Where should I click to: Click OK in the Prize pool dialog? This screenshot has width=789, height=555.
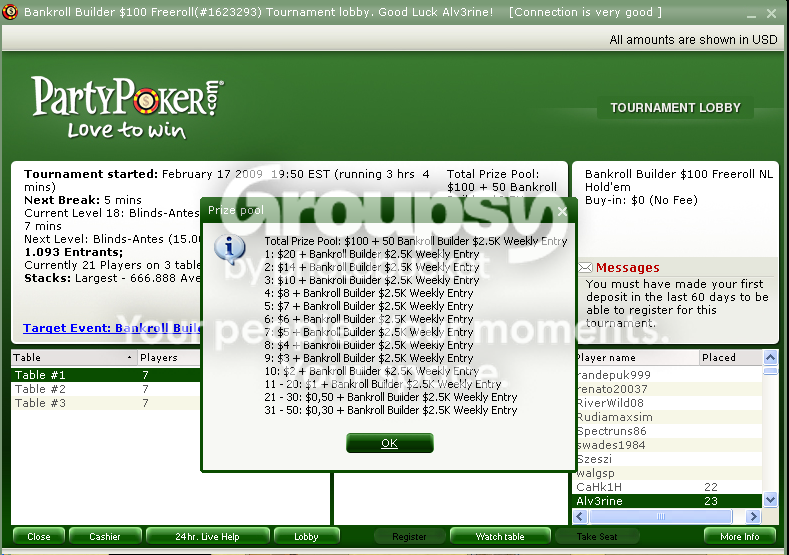[389, 443]
